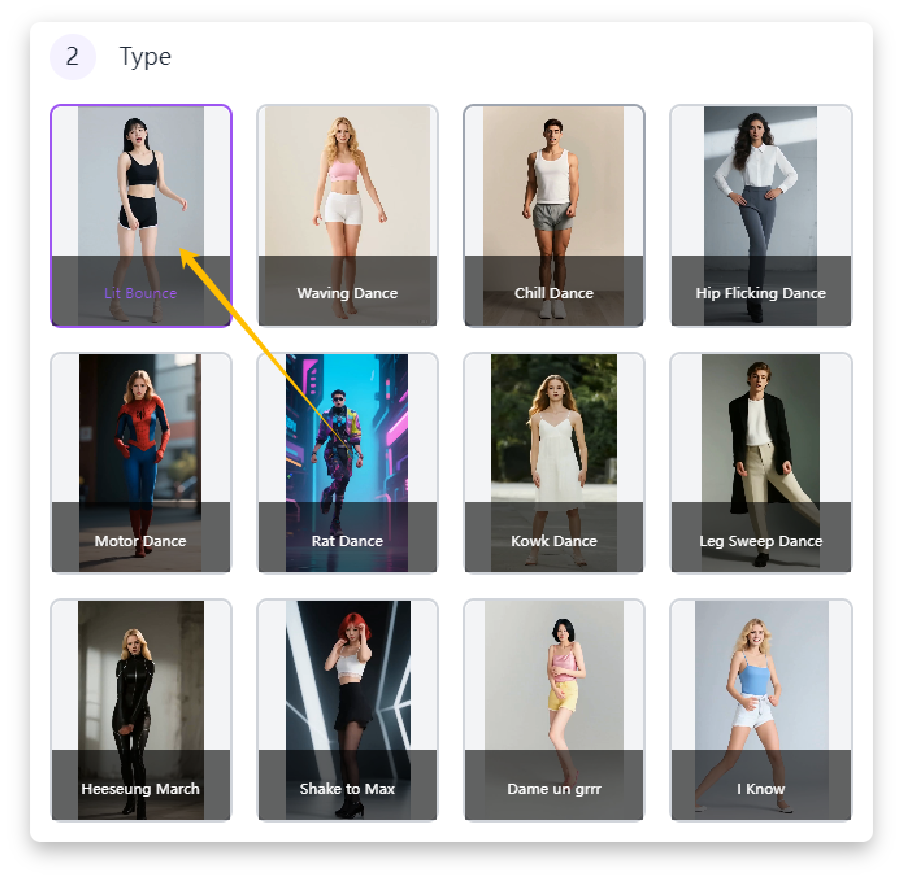Choose the Waving Dance thumbnail
Image resolution: width=903 pixels, height=880 pixels.
(347, 200)
